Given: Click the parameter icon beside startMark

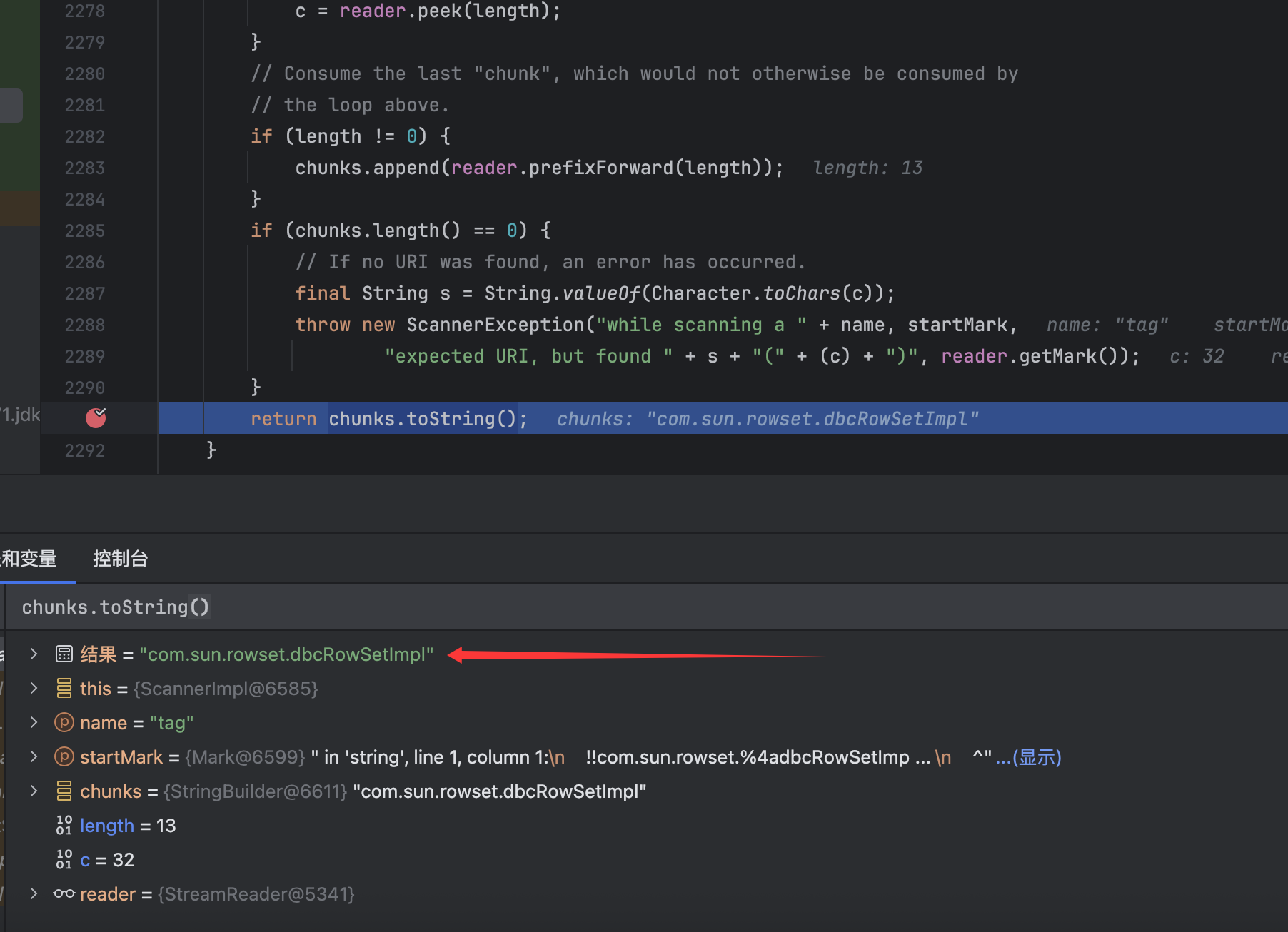Looking at the screenshot, I should click(x=64, y=756).
